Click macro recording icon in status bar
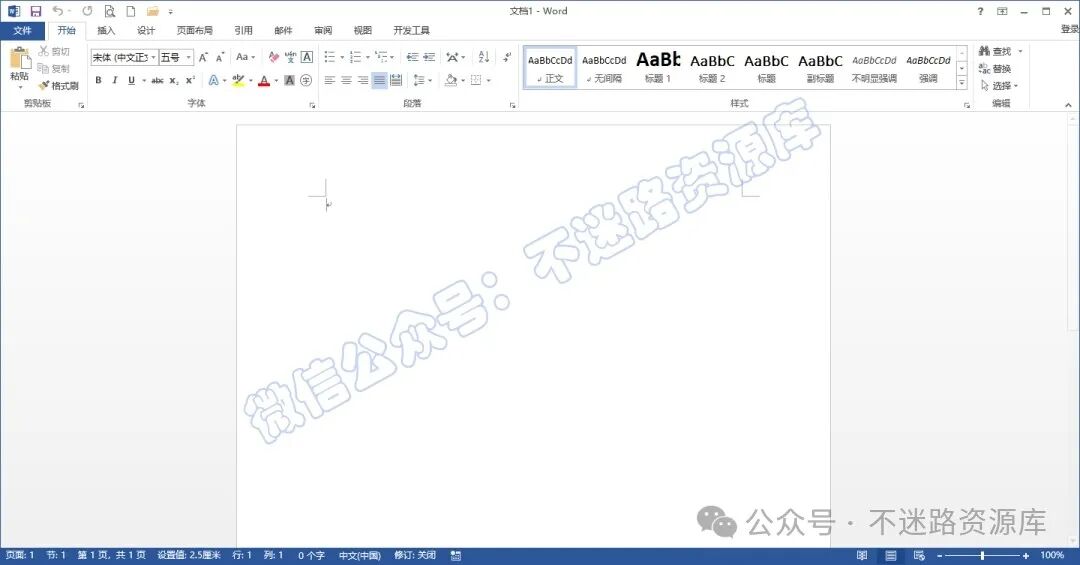The width and height of the screenshot is (1080, 565). coord(455,555)
